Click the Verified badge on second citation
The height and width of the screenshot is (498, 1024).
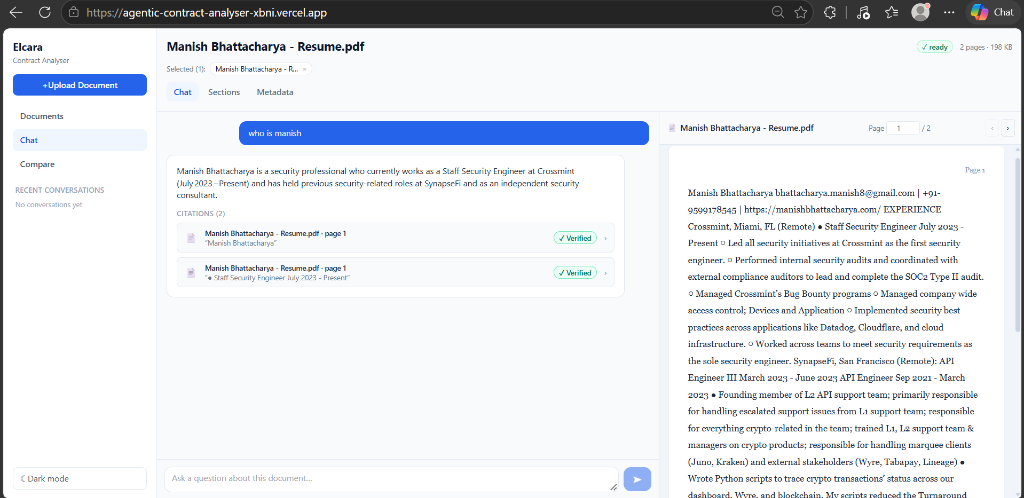575,273
